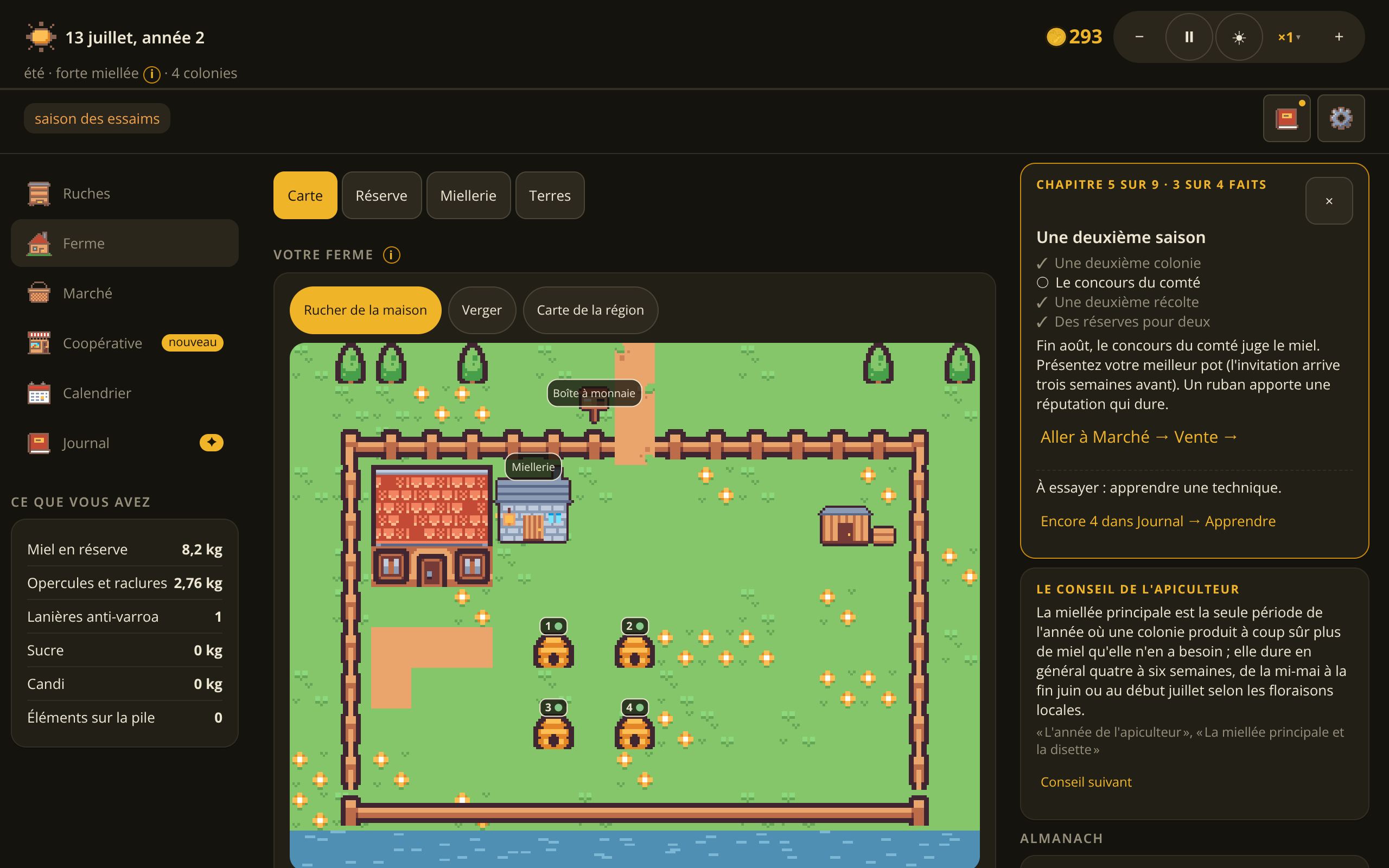Click the gold coin balance 293

1074,37
